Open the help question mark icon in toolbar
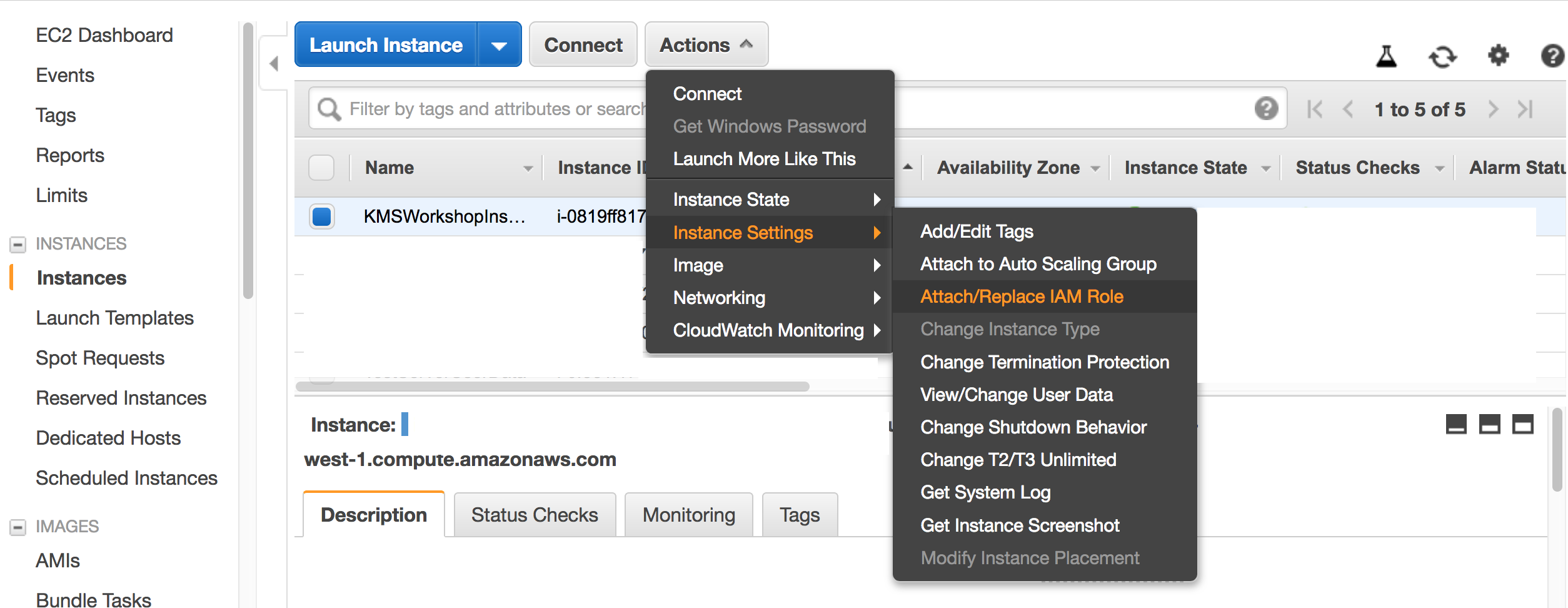Image resolution: width=1568 pixels, height=608 pixels. click(x=1552, y=56)
